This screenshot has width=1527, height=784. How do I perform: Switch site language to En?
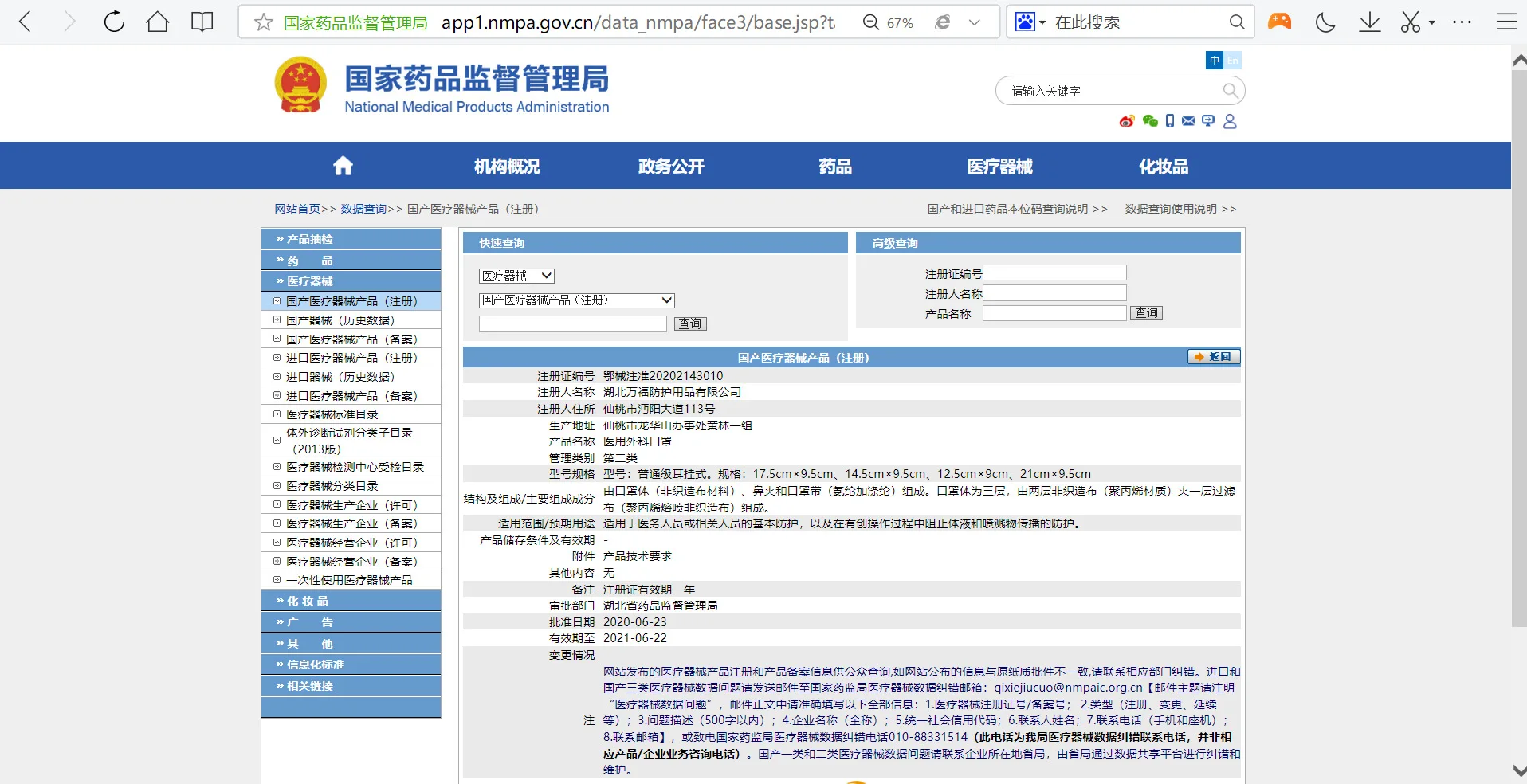pos(1232,61)
